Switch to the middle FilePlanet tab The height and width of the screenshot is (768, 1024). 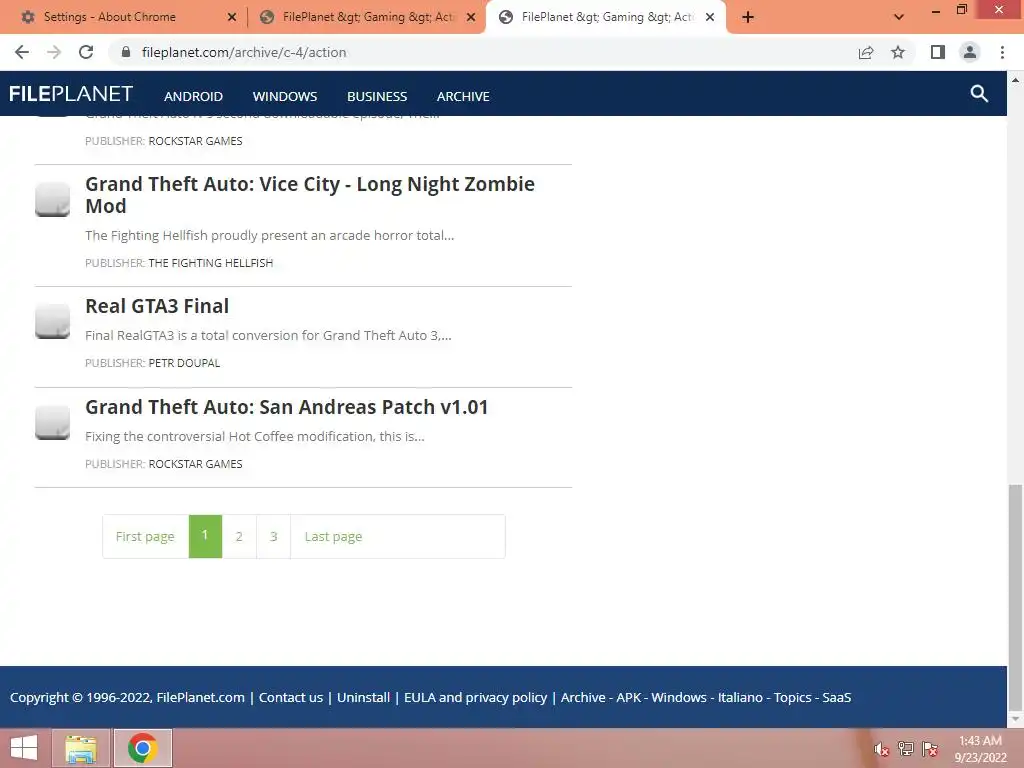point(368,17)
